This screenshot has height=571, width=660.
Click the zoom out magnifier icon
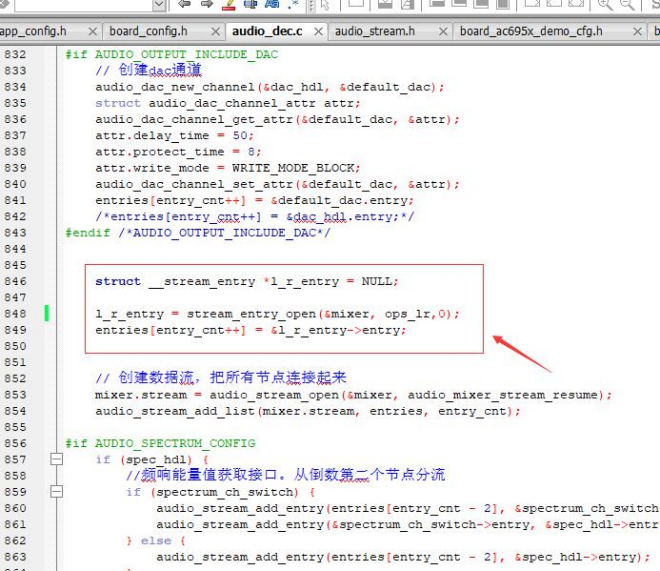[627, 4]
